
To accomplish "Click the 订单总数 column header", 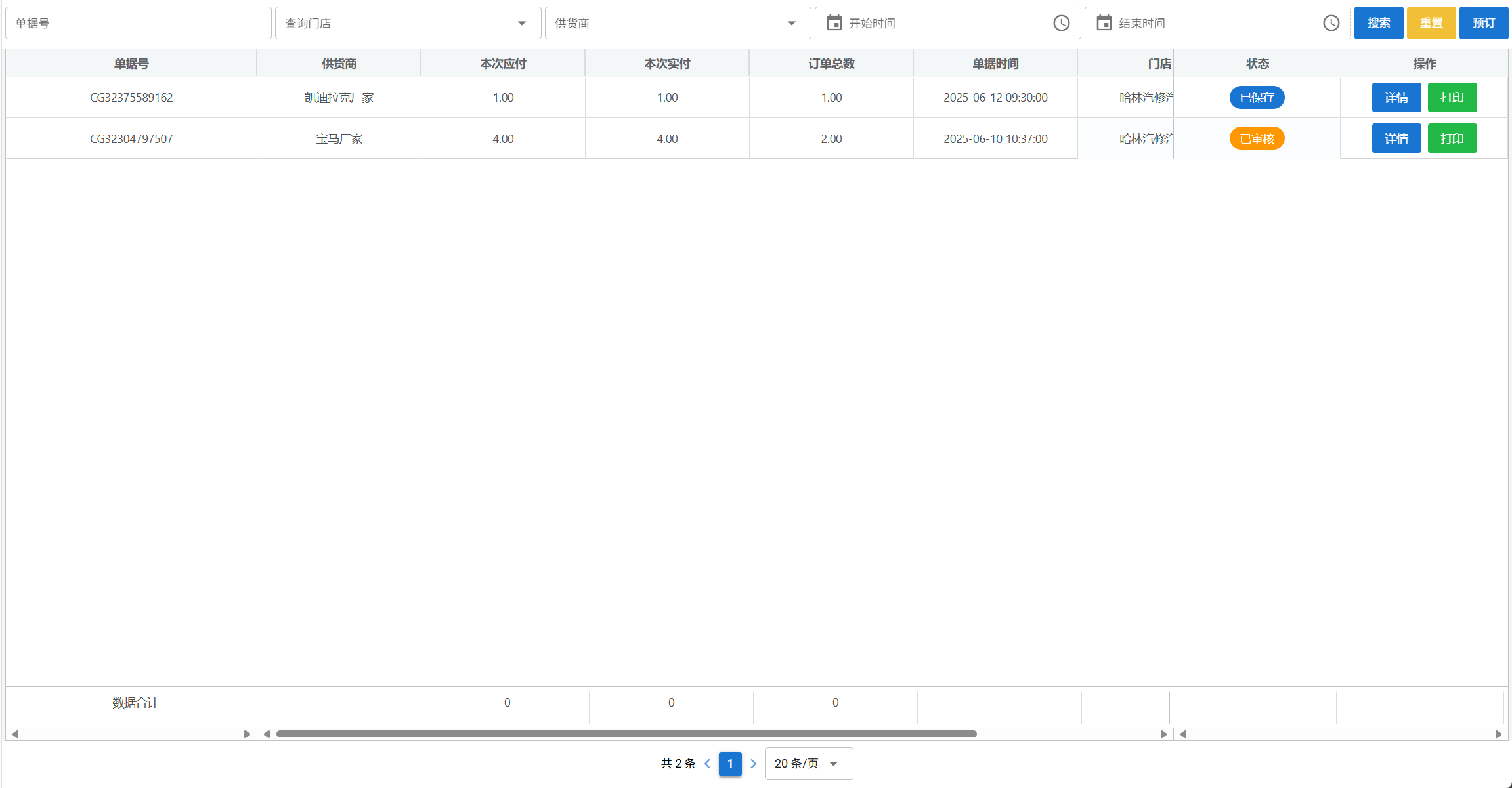I will [x=831, y=64].
